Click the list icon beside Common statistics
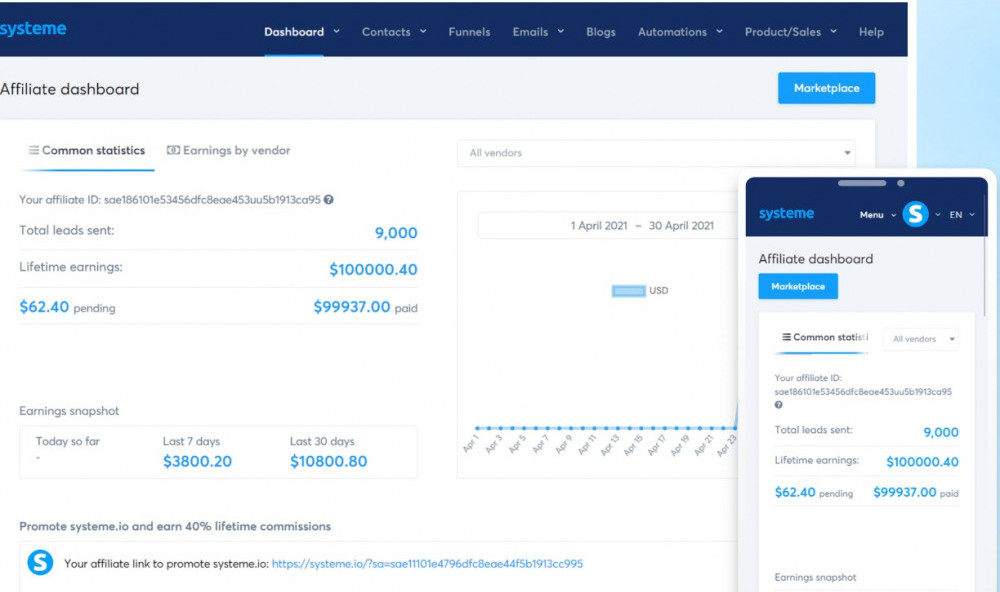Image resolution: width=1000 pixels, height=592 pixels. click(x=33, y=151)
